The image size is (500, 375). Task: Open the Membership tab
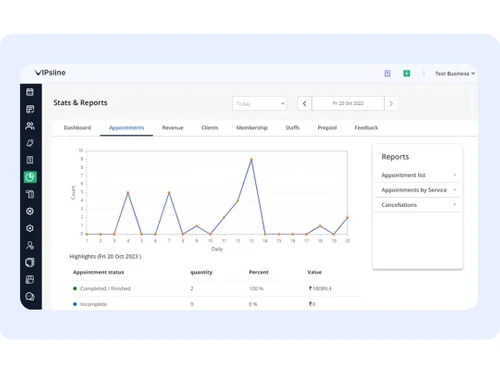(252, 128)
